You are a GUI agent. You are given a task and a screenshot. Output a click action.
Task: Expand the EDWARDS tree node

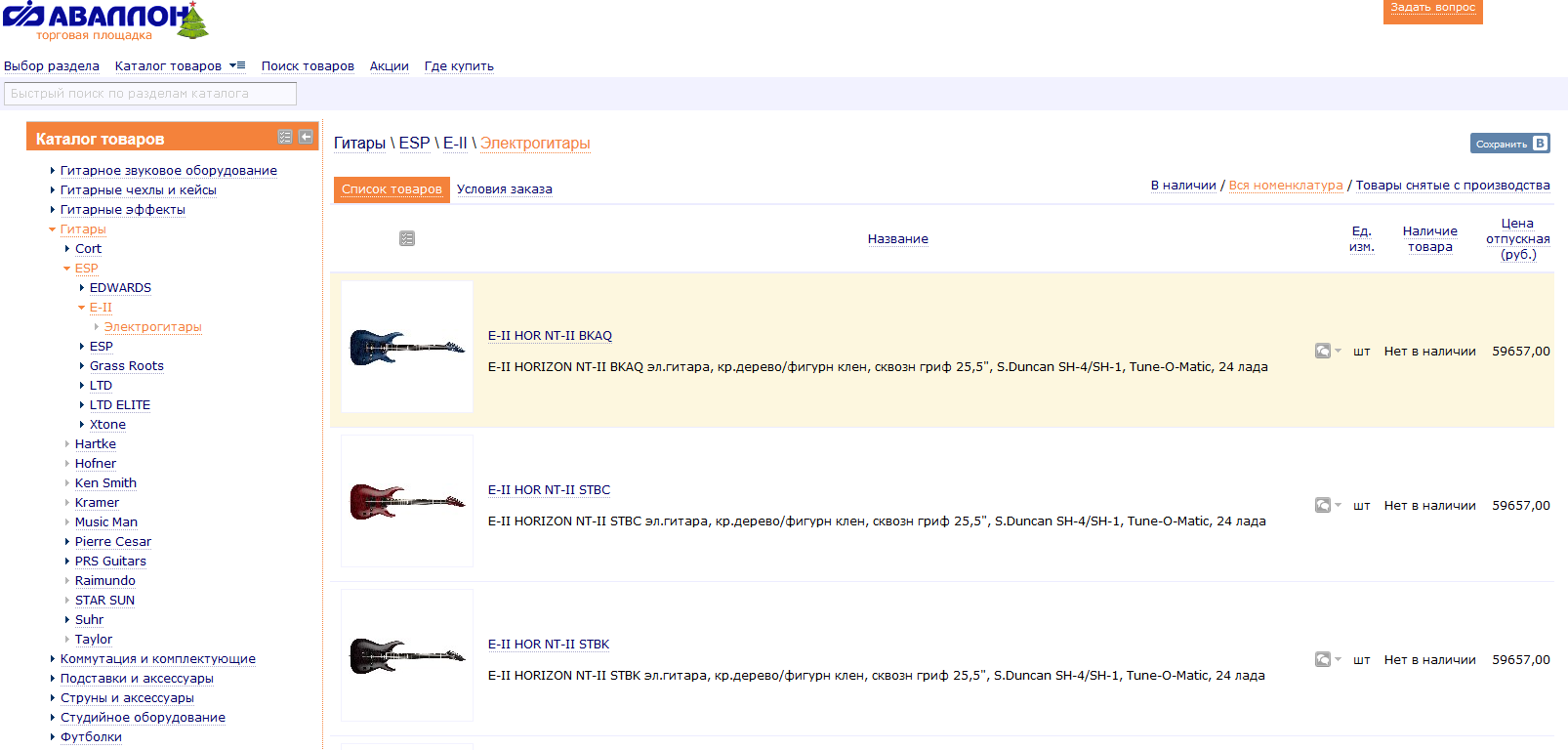(82, 288)
